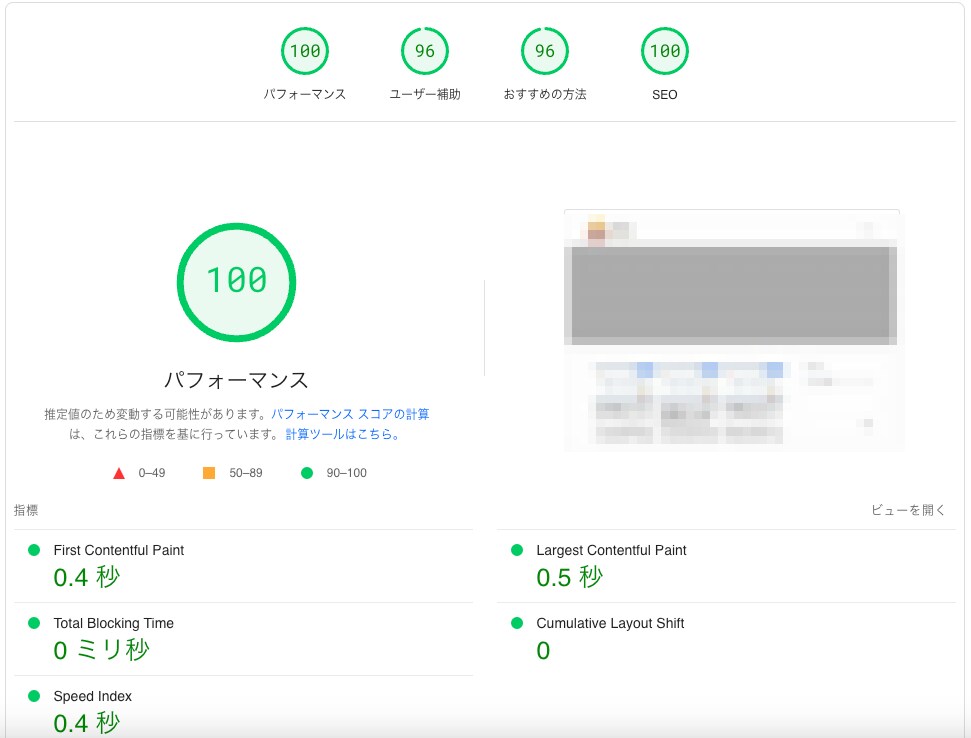Click the large 100 performance circle
Viewport: 971px width, 738px height.
237,282
